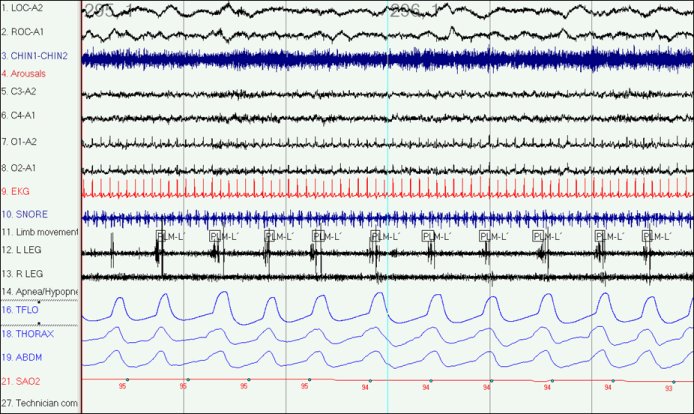Select the Apnea/Hypopnea channel label
Image resolution: width=694 pixels, height=414 pixels.
click(39, 291)
